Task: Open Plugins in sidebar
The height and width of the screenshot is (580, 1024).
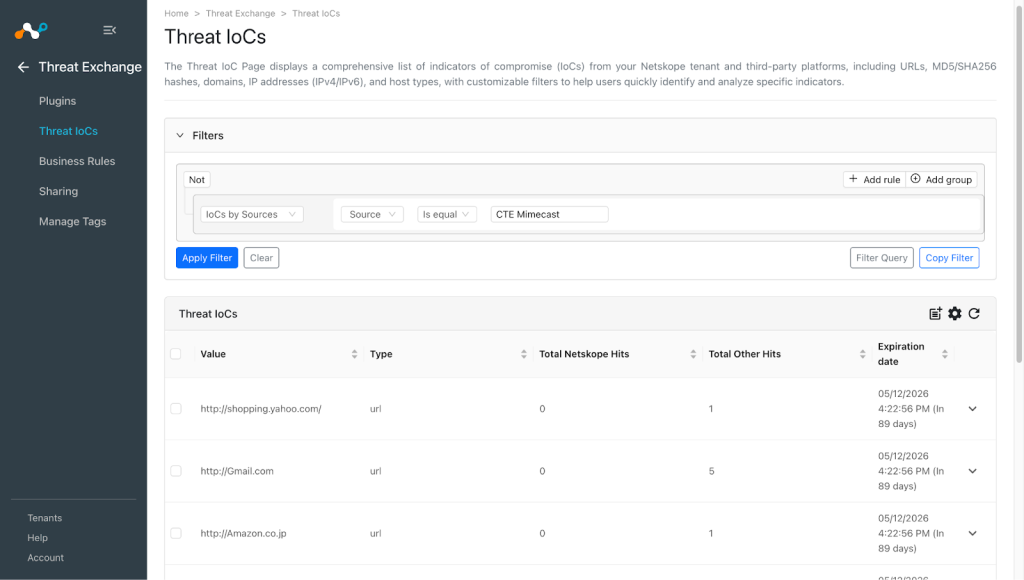Action: tap(57, 101)
